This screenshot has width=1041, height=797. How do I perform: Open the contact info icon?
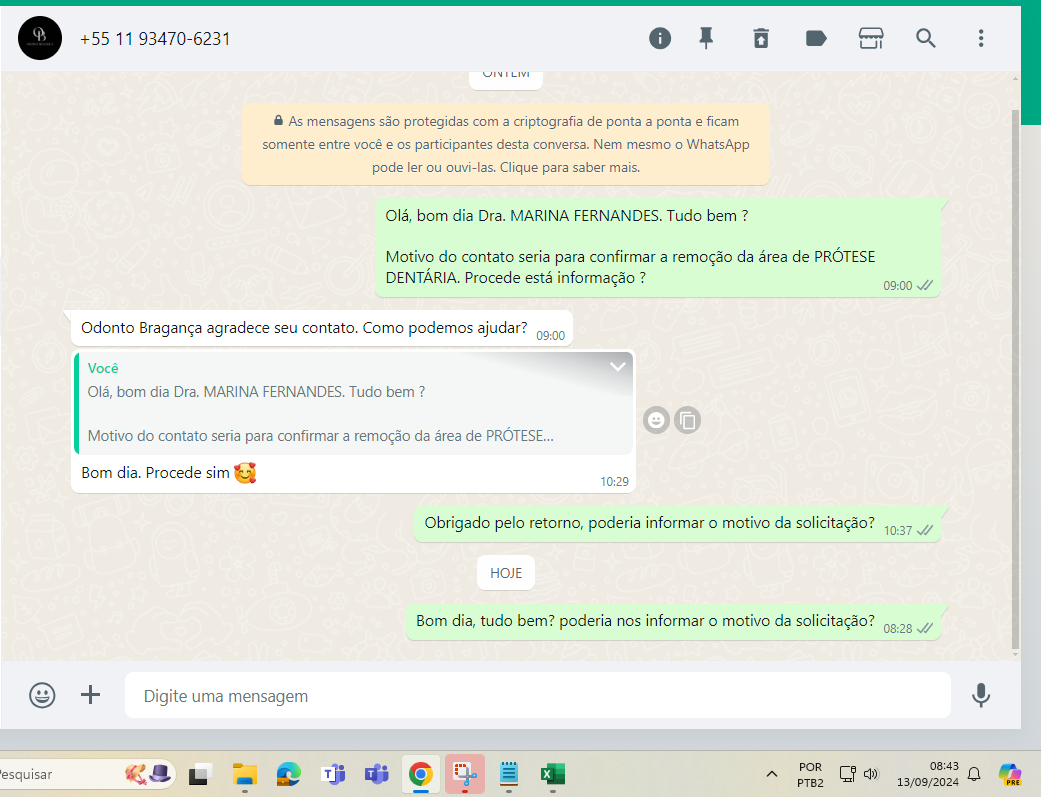[x=659, y=39]
